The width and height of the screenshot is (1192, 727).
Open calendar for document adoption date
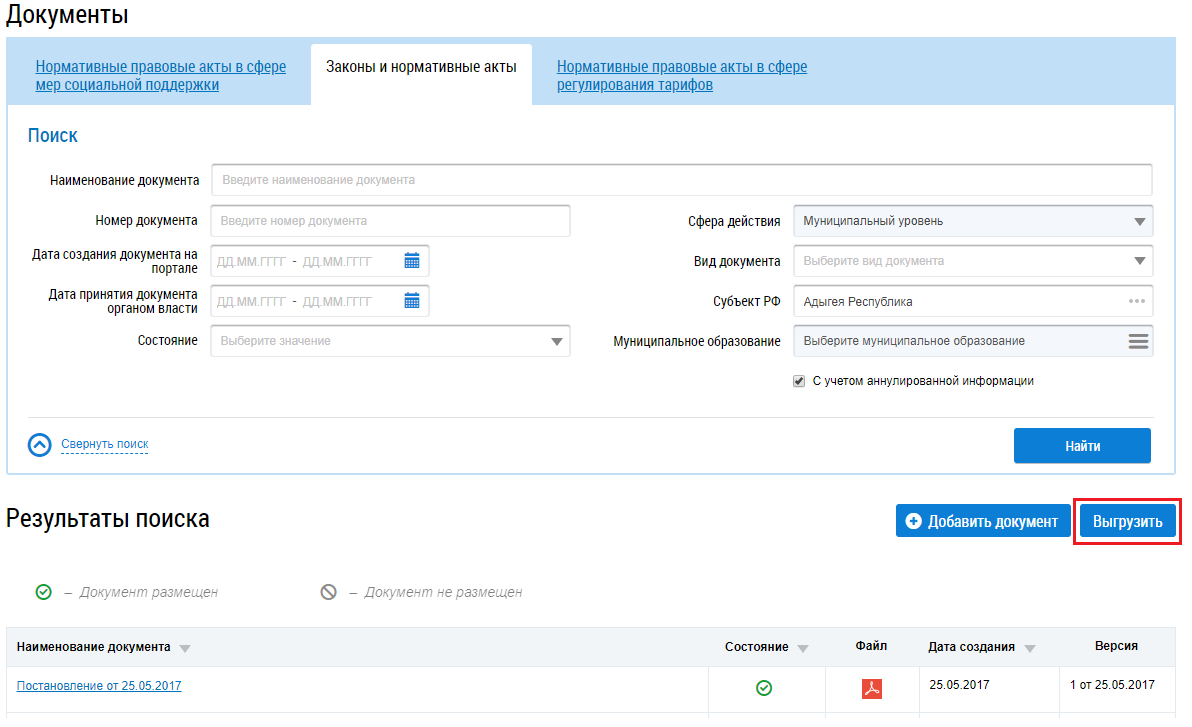point(412,301)
